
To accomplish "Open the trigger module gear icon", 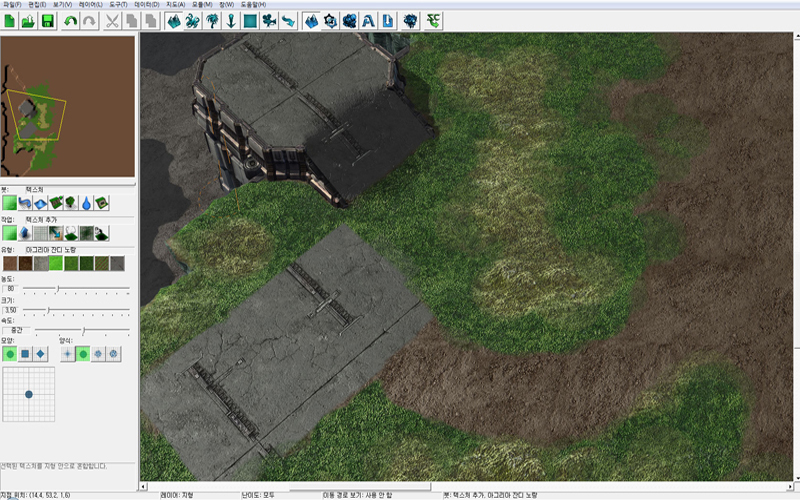I will point(331,21).
